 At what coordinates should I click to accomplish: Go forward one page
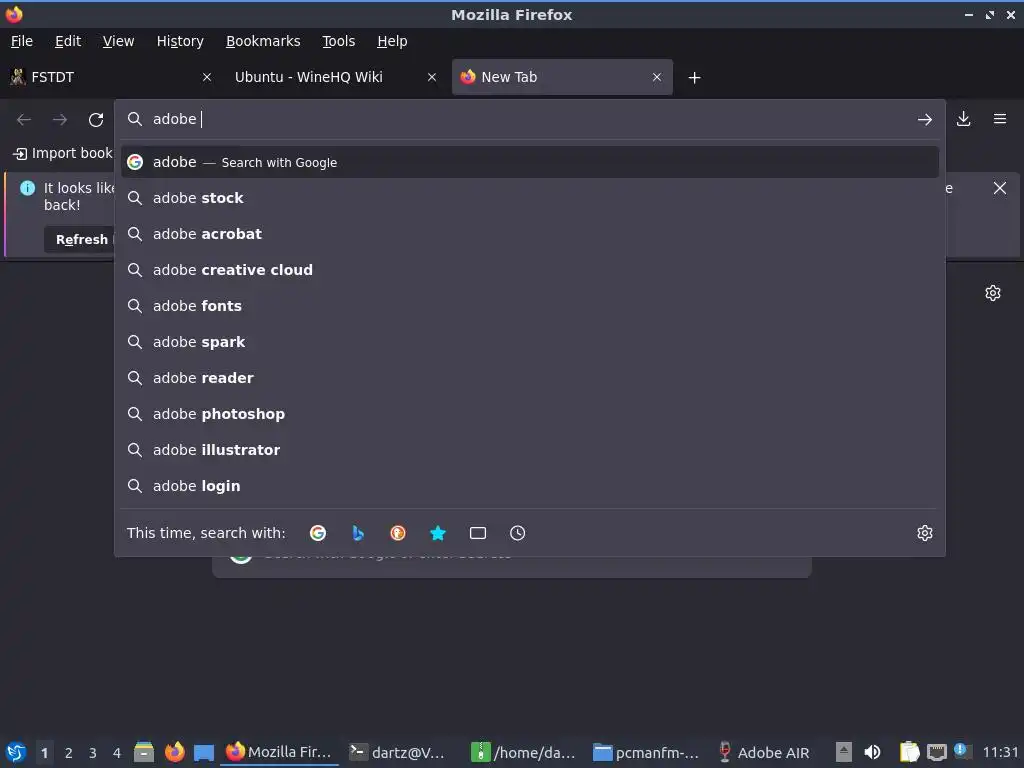click(60, 120)
